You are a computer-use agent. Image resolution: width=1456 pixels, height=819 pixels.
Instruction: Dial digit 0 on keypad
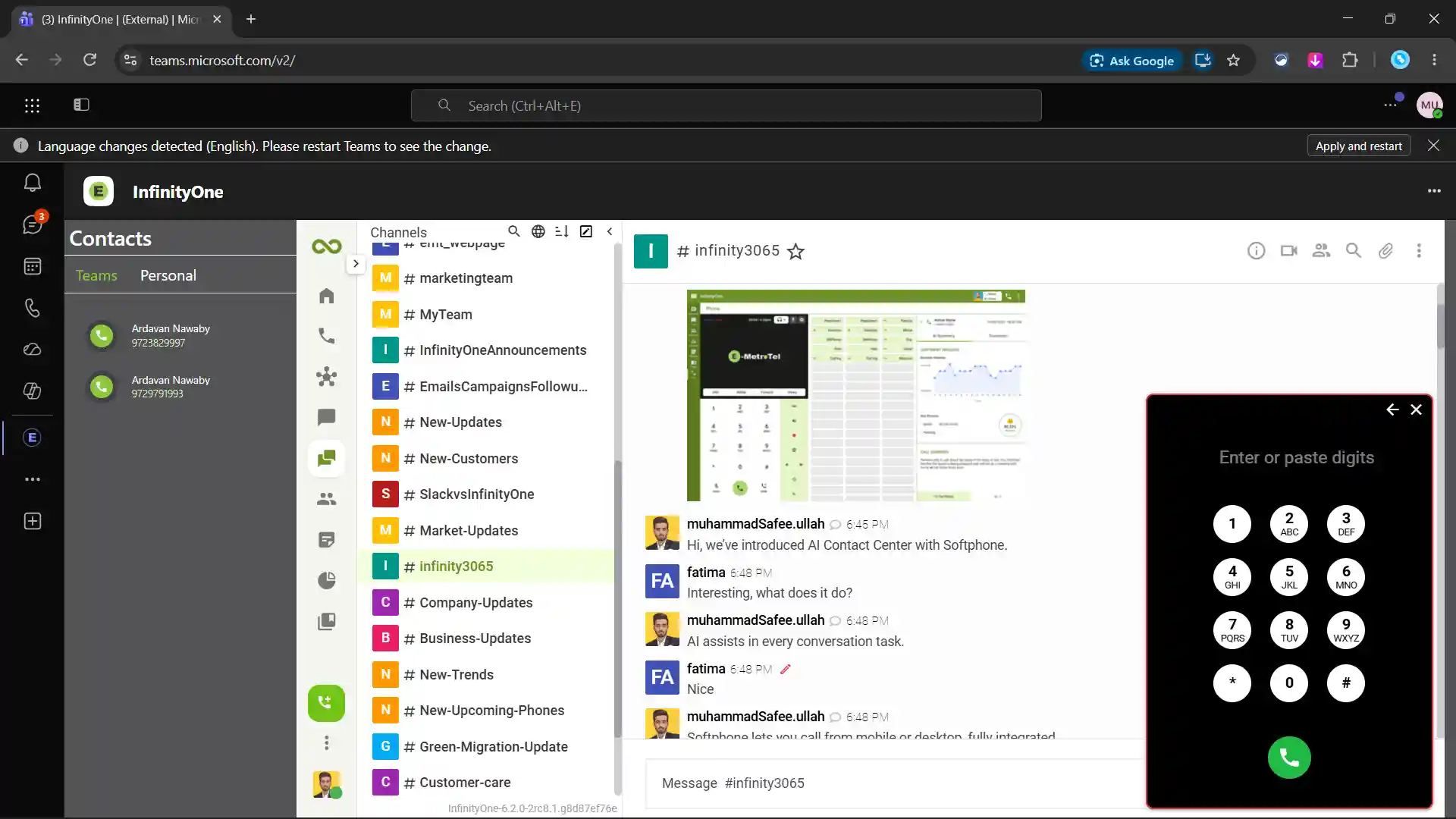click(1289, 683)
